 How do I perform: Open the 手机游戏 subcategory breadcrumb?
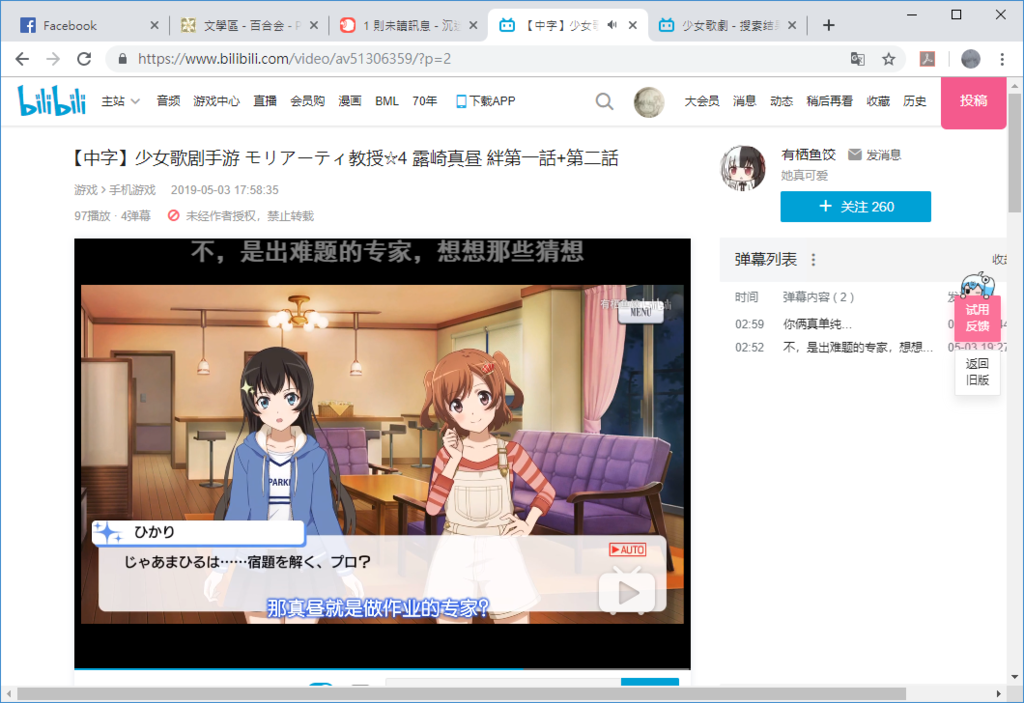pyautogui.click(x=132, y=190)
